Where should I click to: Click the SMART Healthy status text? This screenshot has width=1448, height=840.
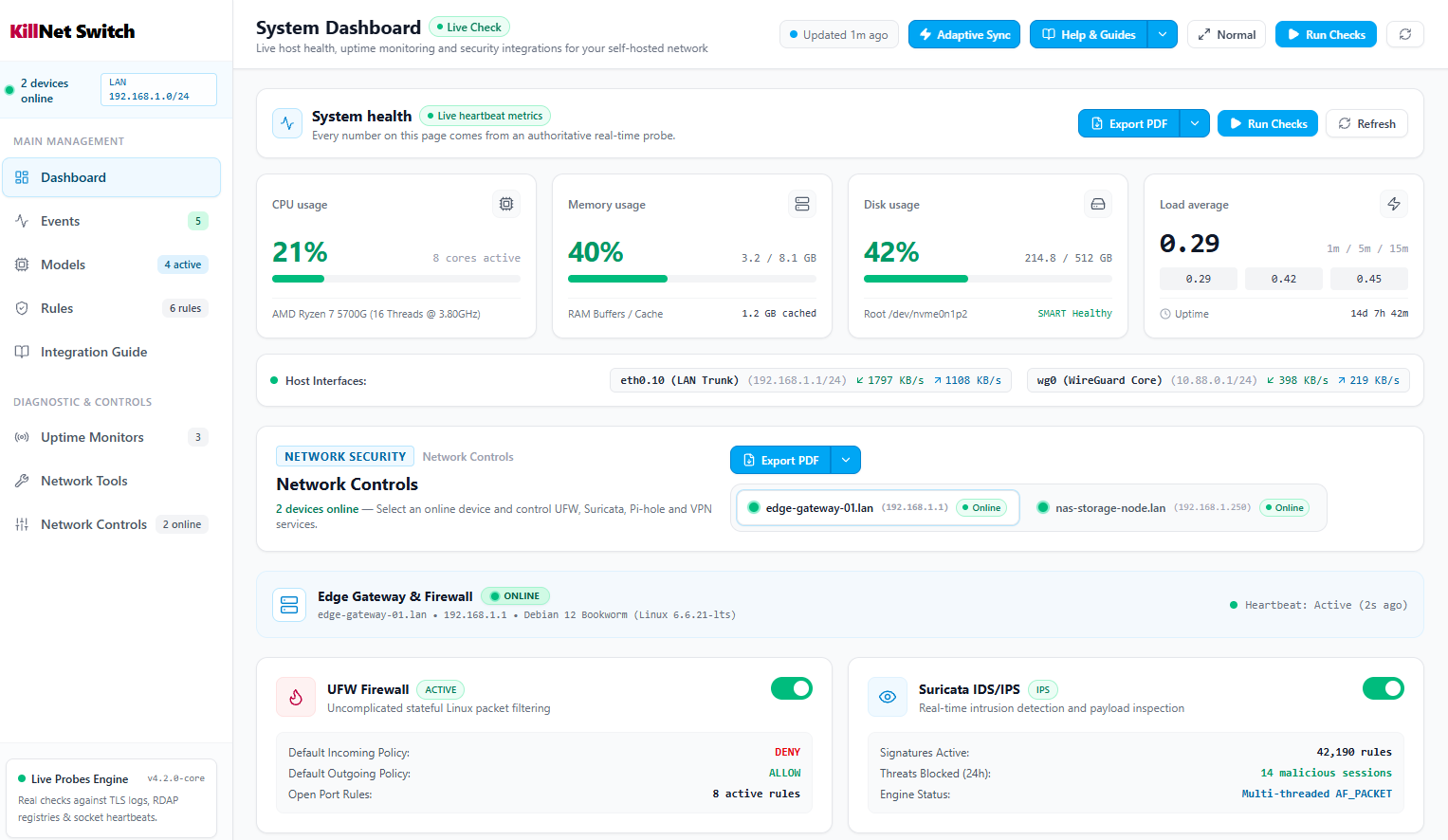tap(1074, 313)
